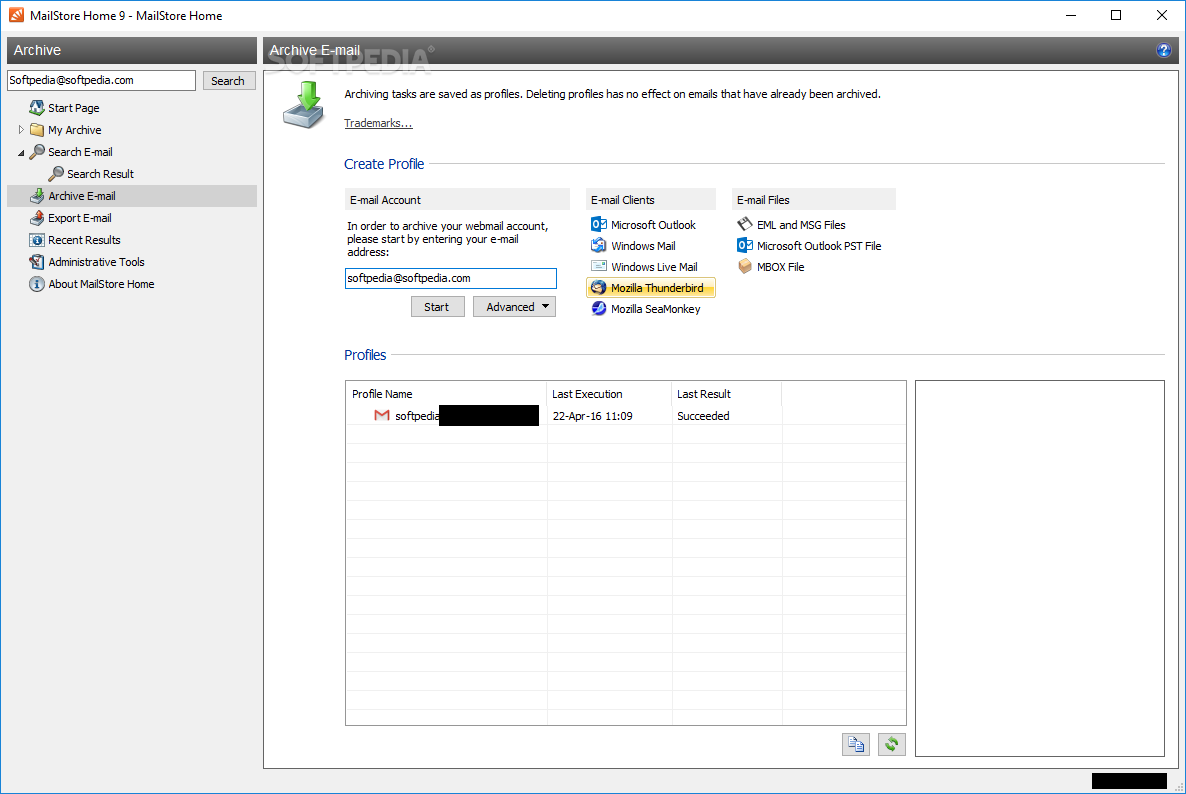Click the Start button

coord(437,306)
